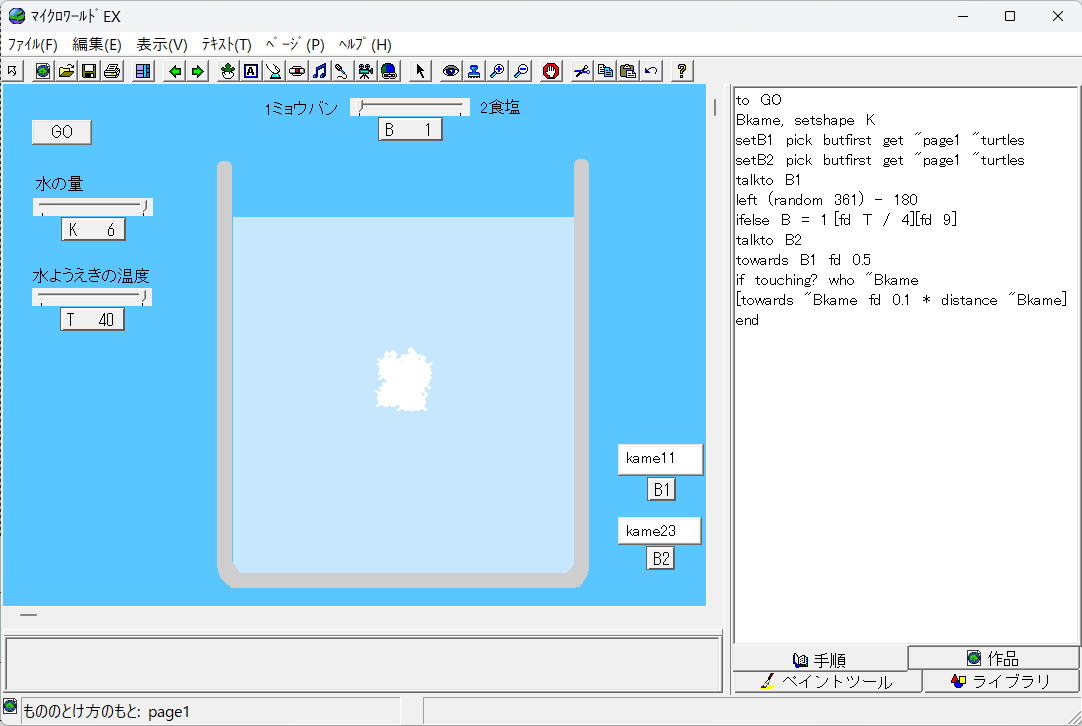
Task: Click the small arrow icon at toolbar start
Action: click(13, 71)
